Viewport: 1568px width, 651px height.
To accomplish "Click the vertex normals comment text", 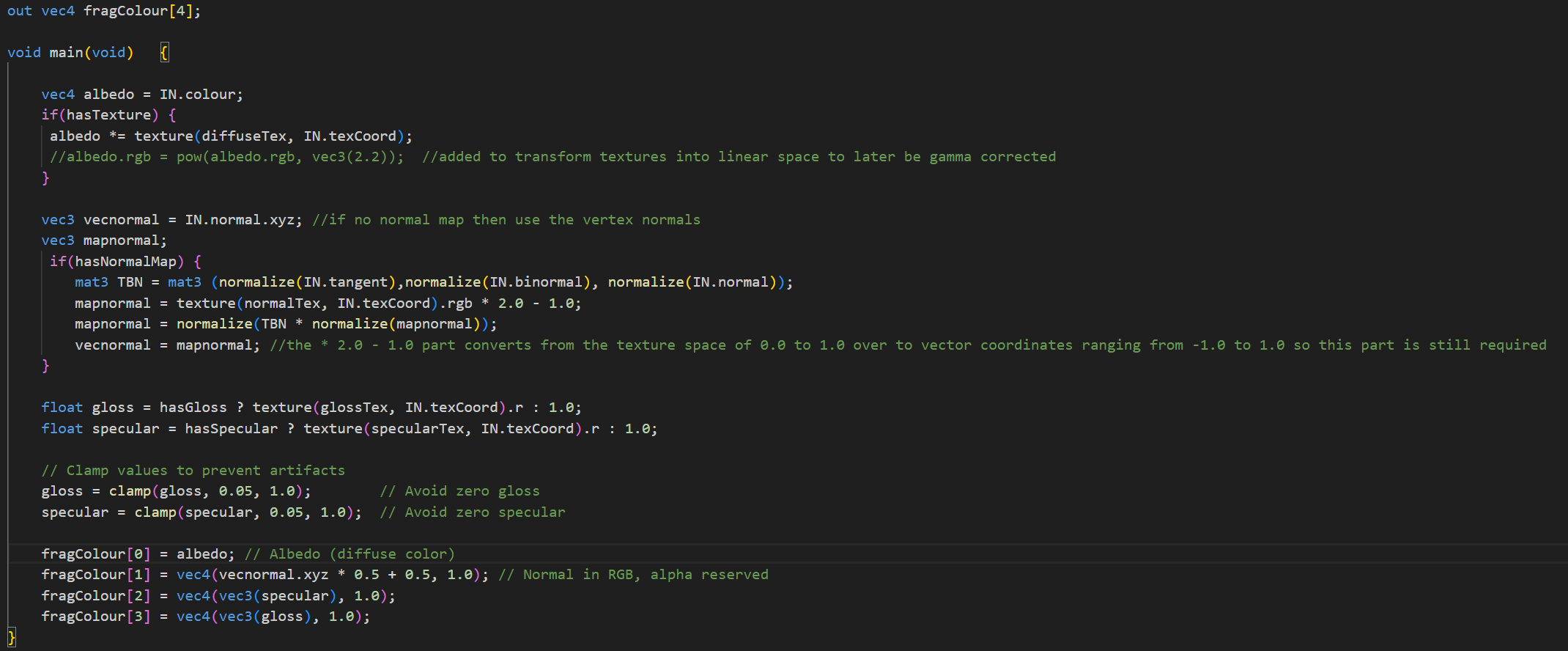I will (506, 220).
